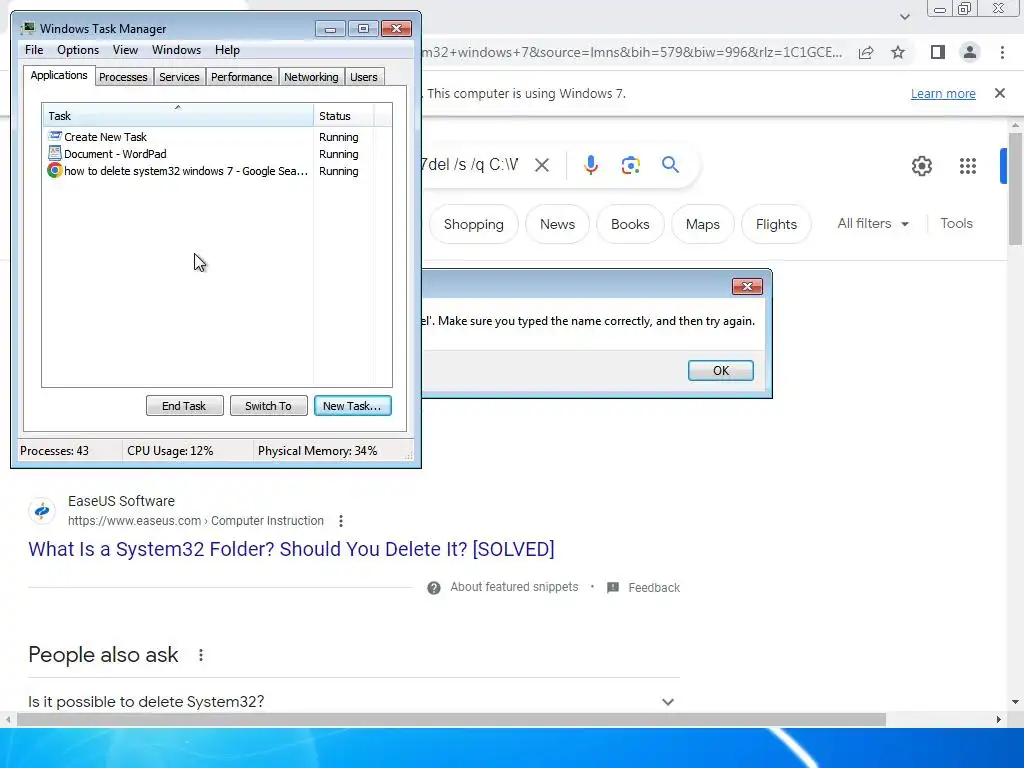Filter results by Flights
1024x768 pixels.
[x=776, y=224]
